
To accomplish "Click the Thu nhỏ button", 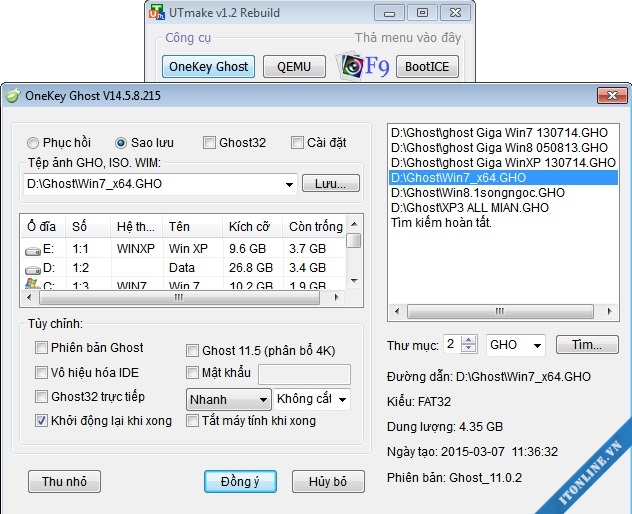I will (x=64, y=481).
